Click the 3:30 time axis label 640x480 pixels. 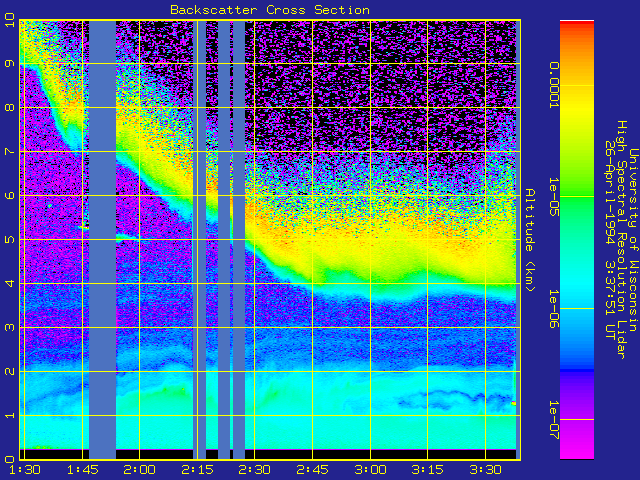point(485,470)
